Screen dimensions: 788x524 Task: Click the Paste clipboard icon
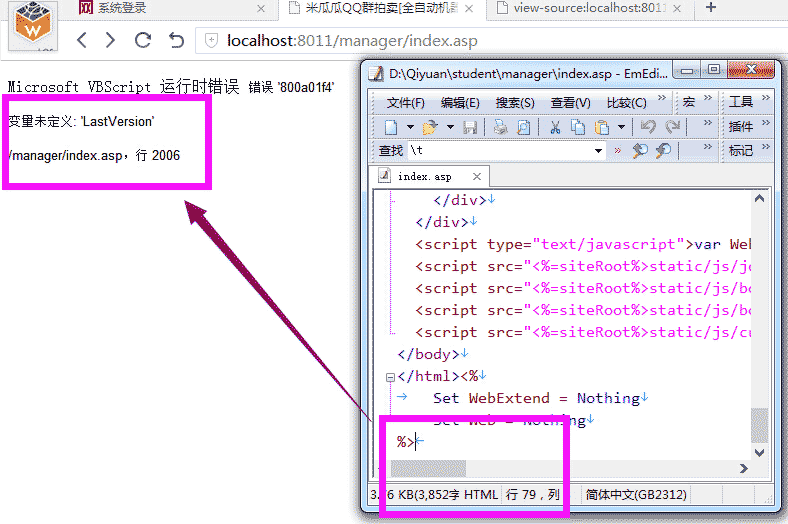coord(602,127)
